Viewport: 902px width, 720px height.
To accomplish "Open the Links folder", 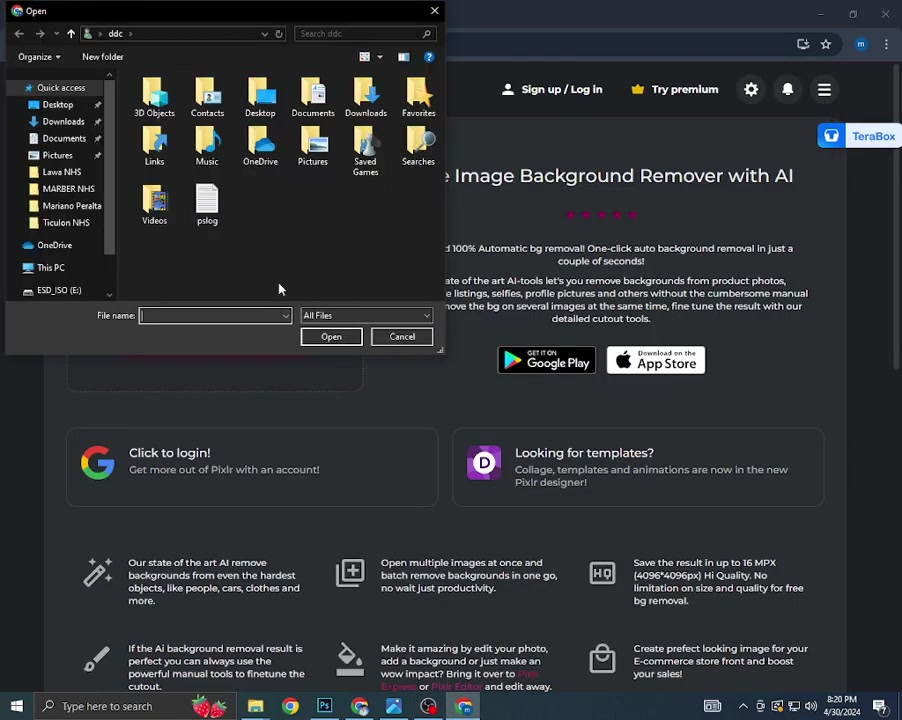I will 155,146.
